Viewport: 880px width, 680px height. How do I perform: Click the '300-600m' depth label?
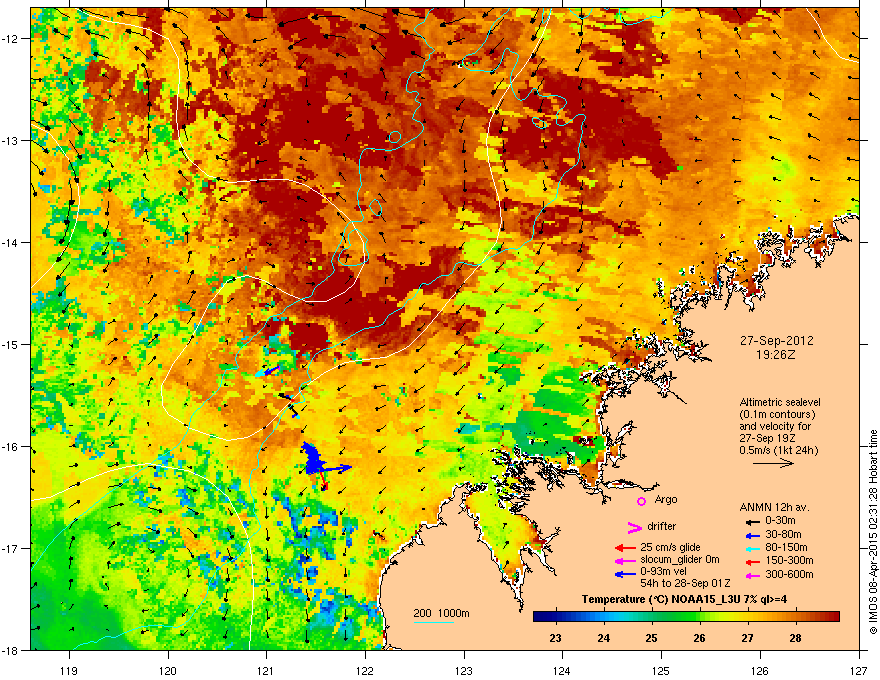click(x=789, y=575)
